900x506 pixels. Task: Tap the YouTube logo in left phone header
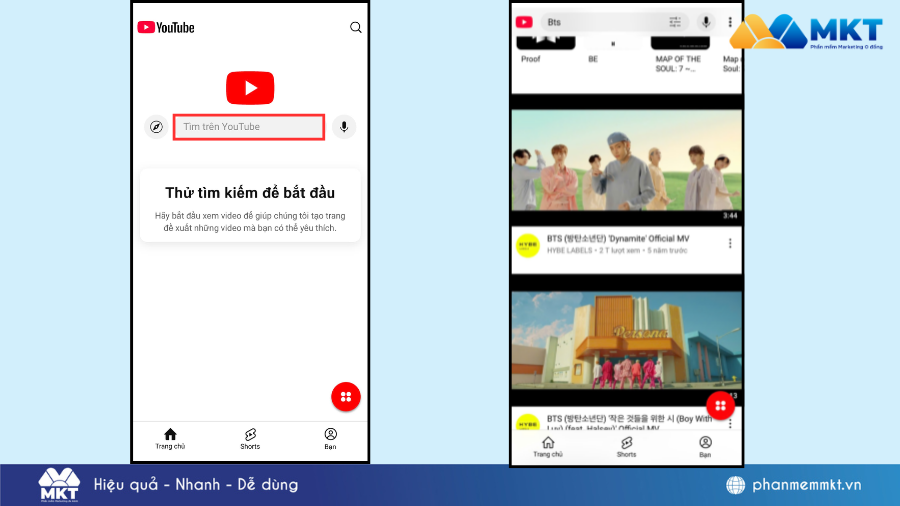(166, 28)
